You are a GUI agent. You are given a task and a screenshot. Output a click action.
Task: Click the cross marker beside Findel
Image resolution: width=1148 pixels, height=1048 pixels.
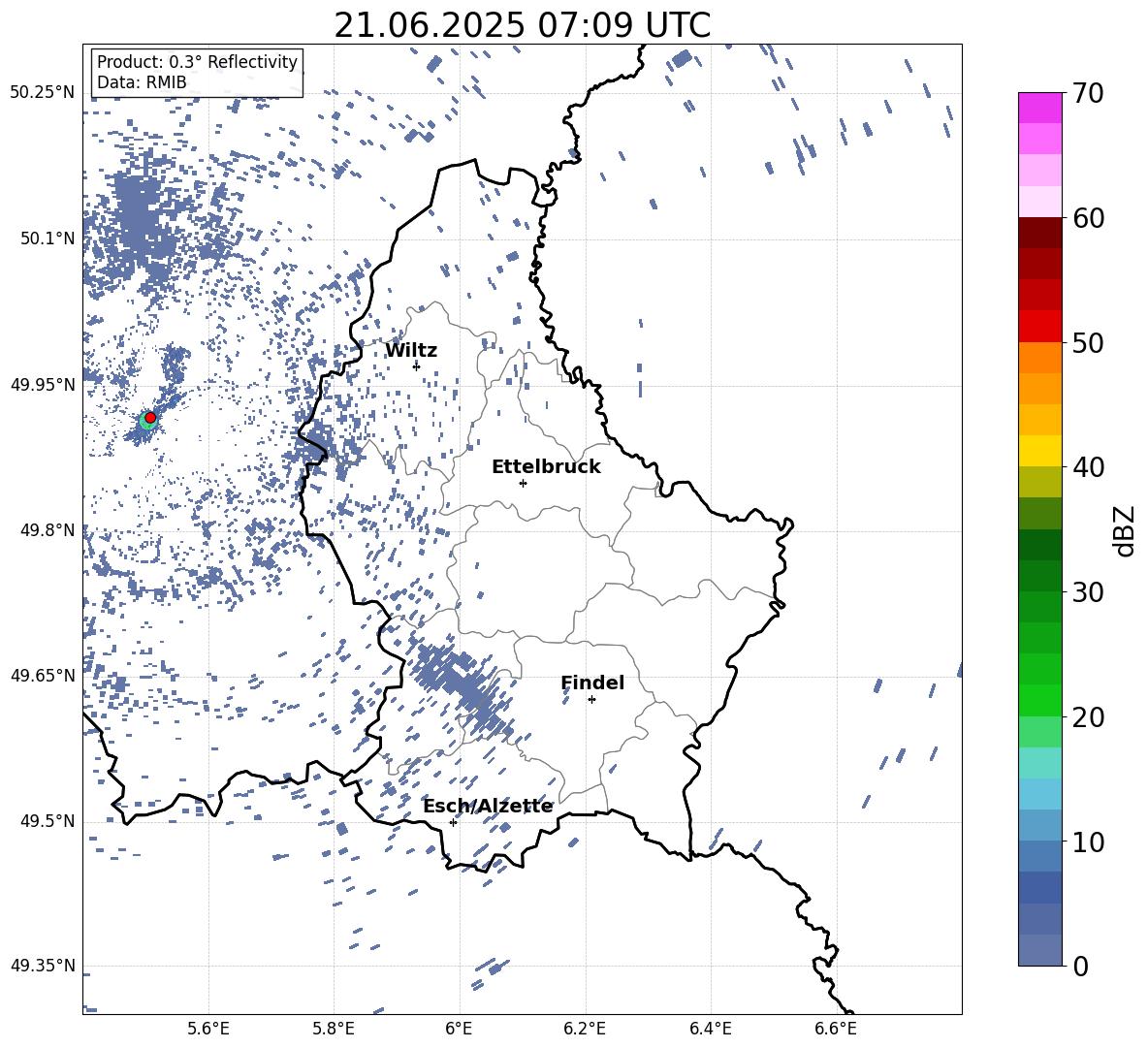coord(591,700)
